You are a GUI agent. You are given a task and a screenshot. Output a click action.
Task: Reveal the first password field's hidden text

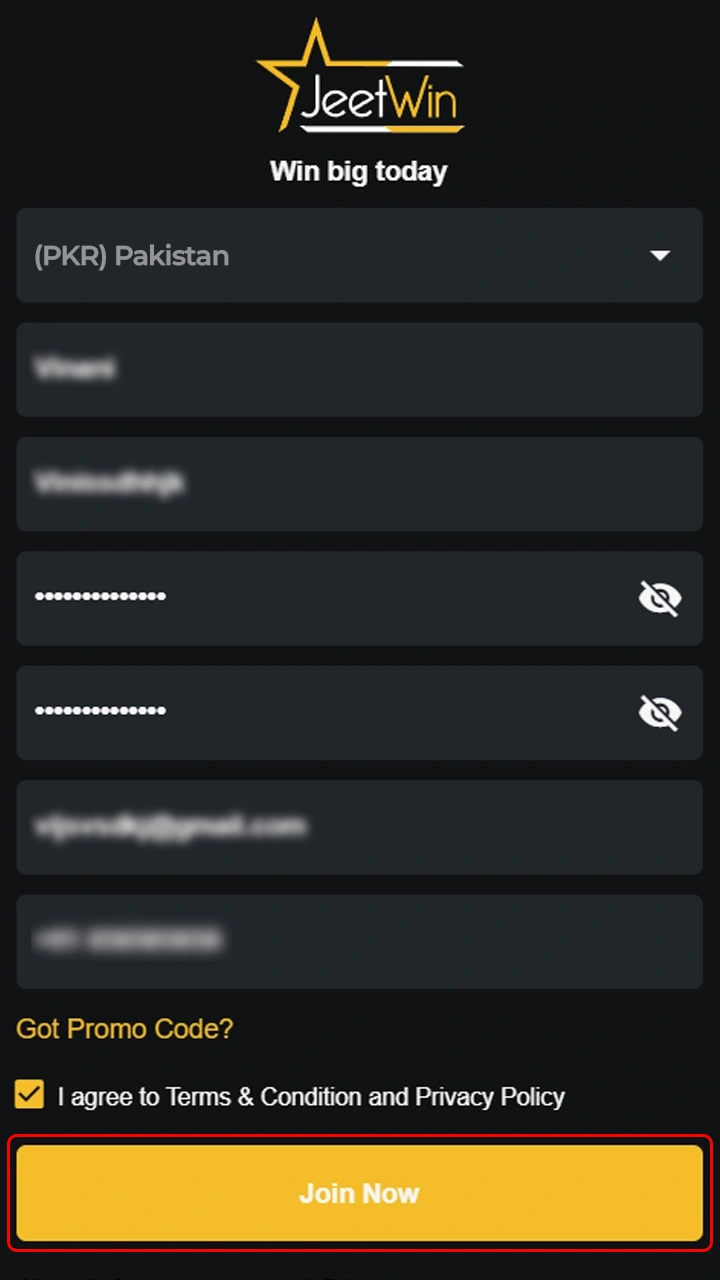point(660,599)
